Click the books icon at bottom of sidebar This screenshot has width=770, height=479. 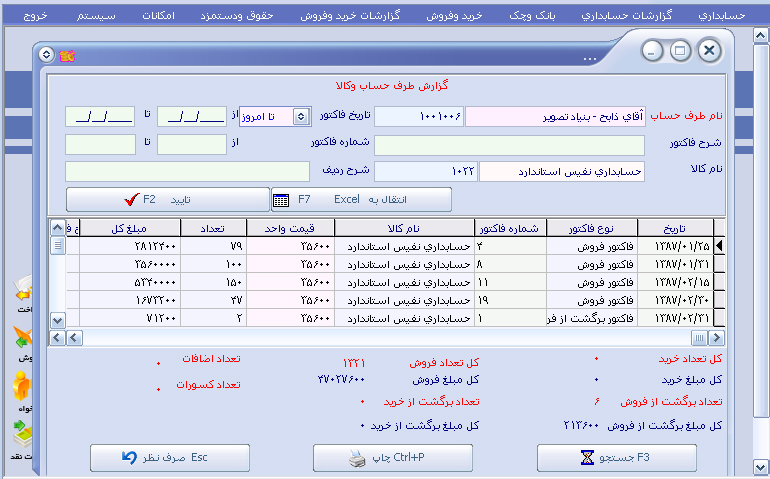pyautogui.click(x=22, y=432)
